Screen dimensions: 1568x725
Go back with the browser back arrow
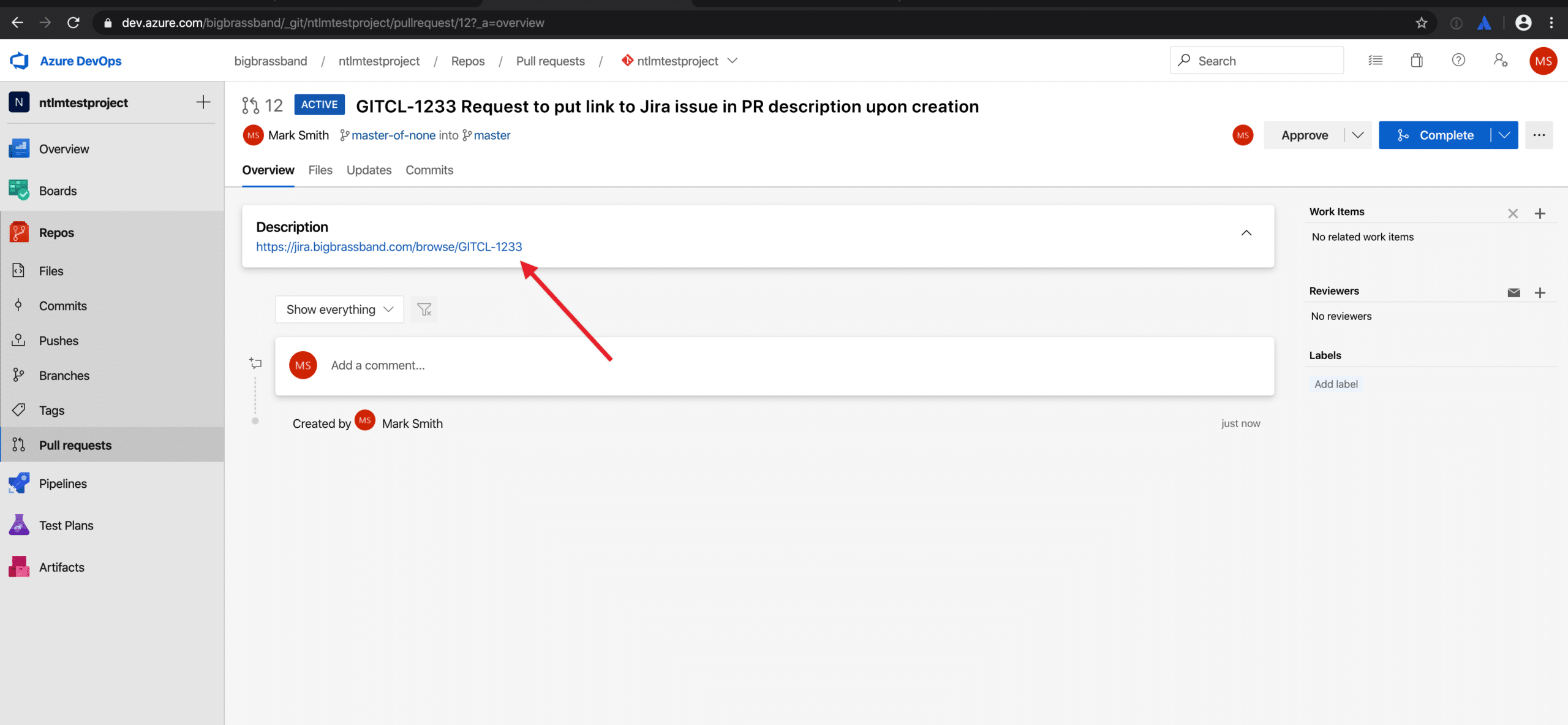pyautogui.click(x=17, y=23)
